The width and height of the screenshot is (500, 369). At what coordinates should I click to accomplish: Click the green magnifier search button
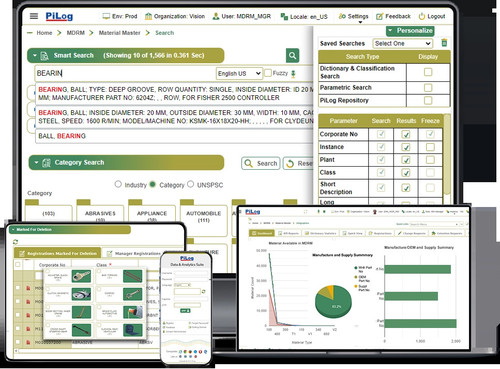pos(292,55)
